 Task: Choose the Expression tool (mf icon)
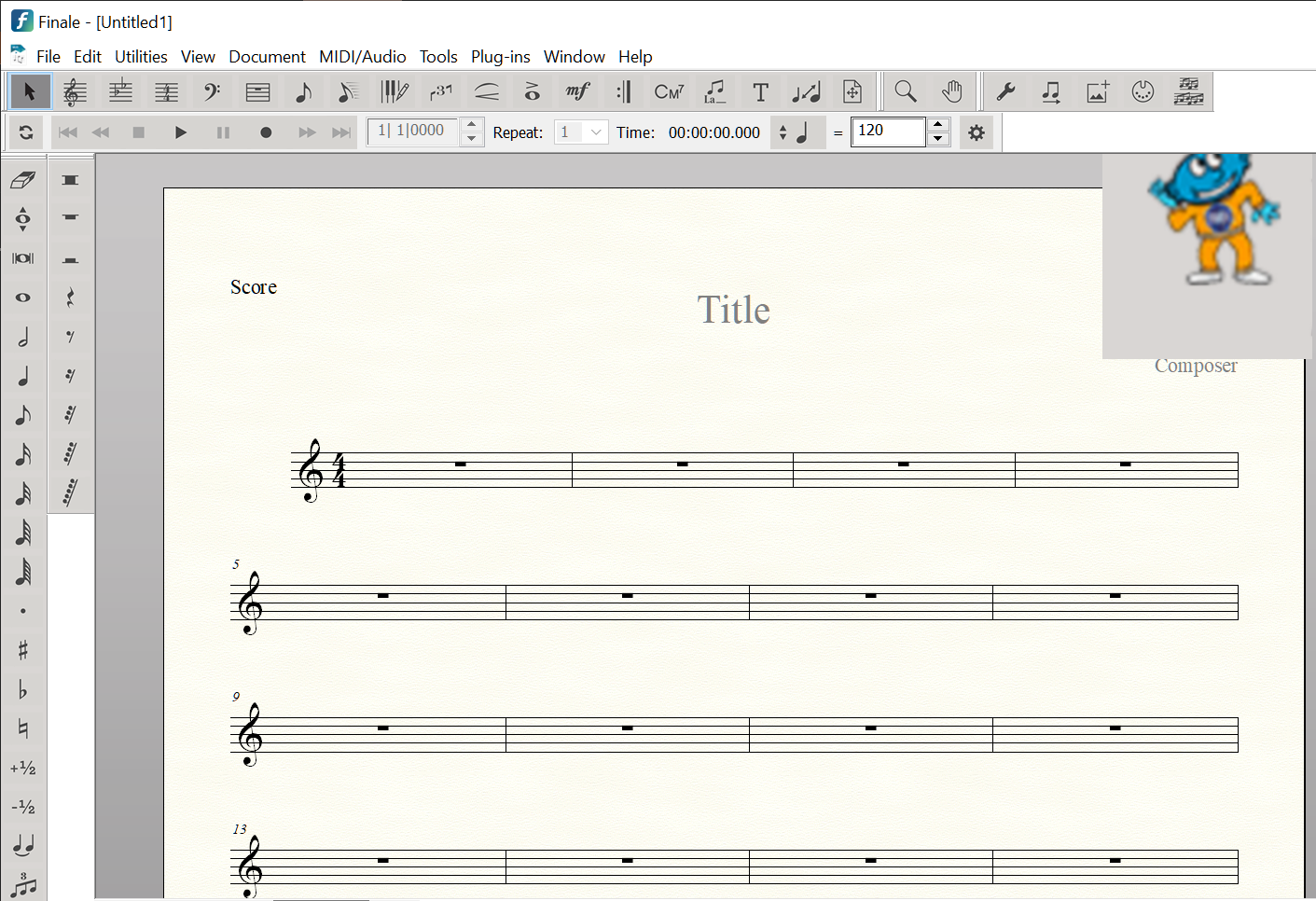pos(577,91)
